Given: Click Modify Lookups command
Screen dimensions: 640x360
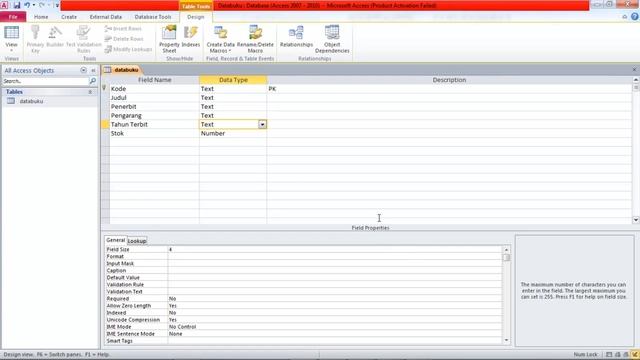Looking at the screenshot, I should pos(128,49).
